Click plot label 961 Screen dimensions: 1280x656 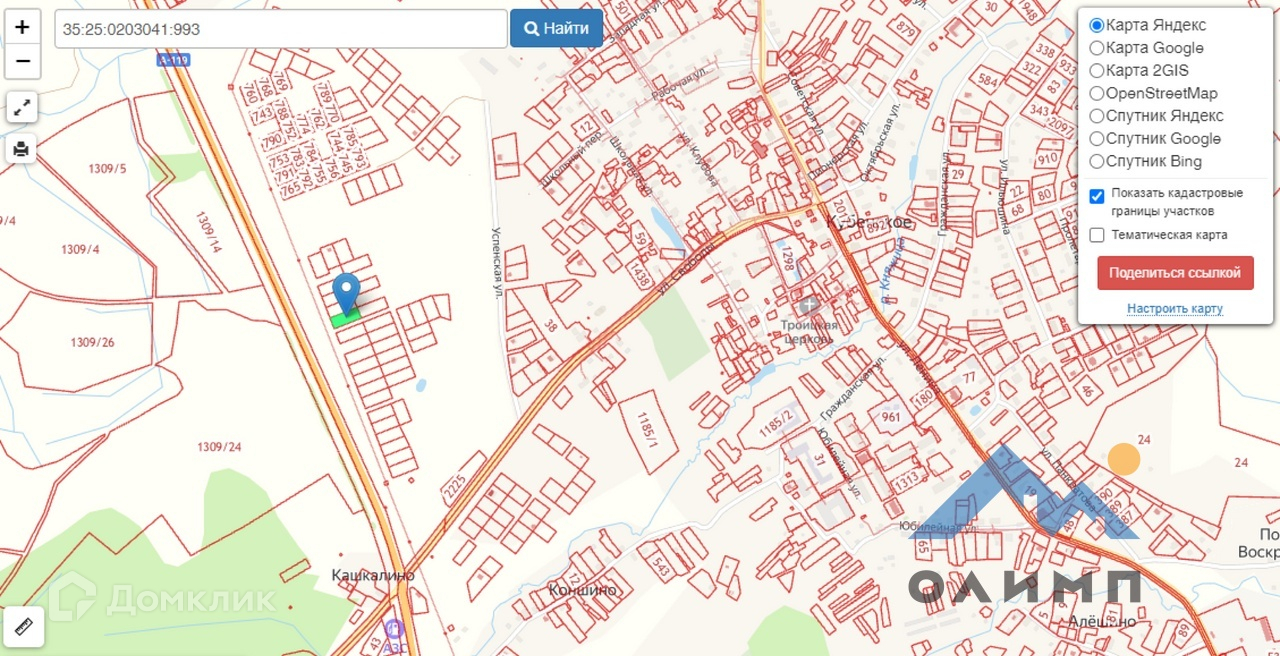[x=890, y=416]
